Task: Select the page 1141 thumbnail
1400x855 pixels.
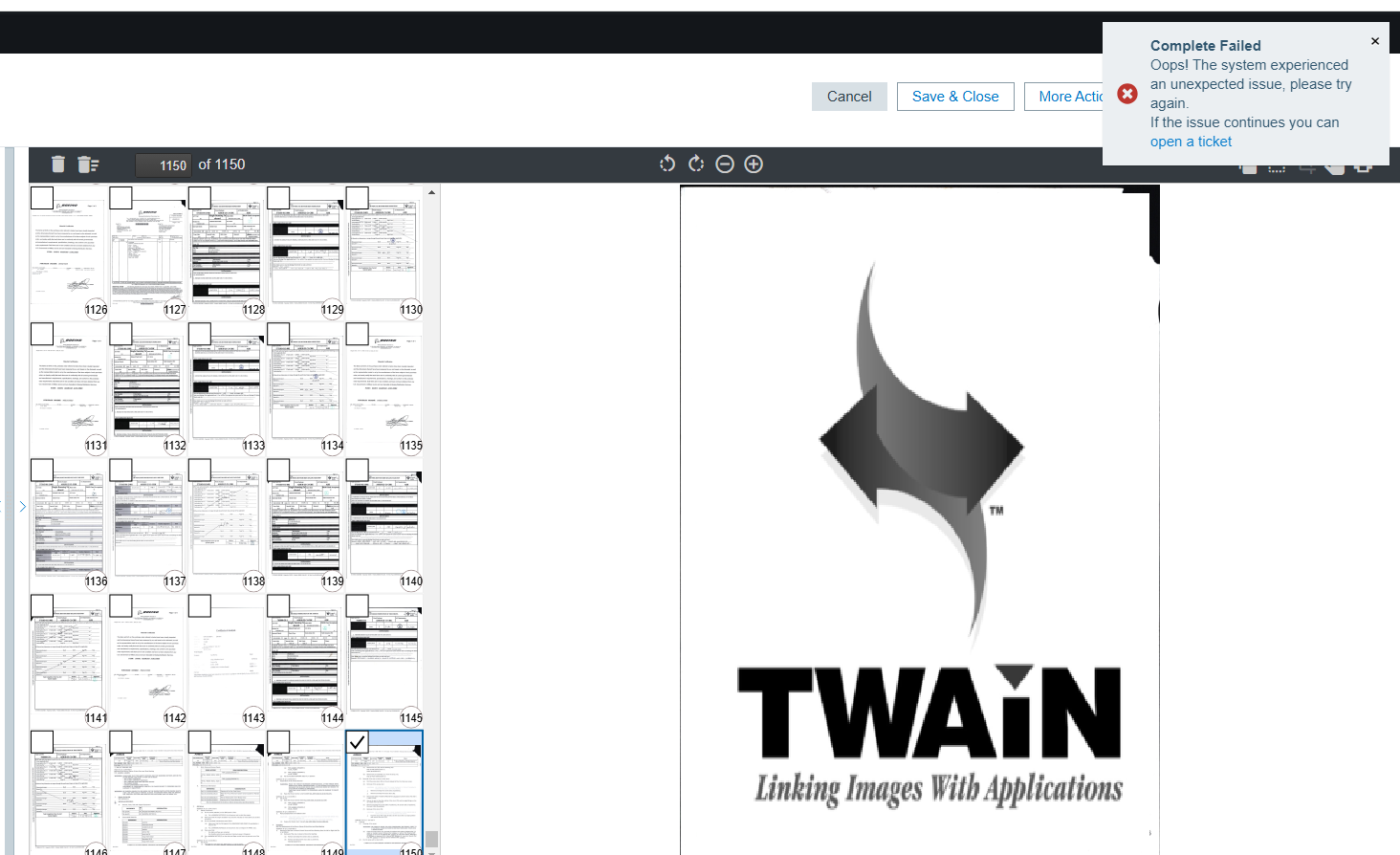Action: click(x=69, y=661)
